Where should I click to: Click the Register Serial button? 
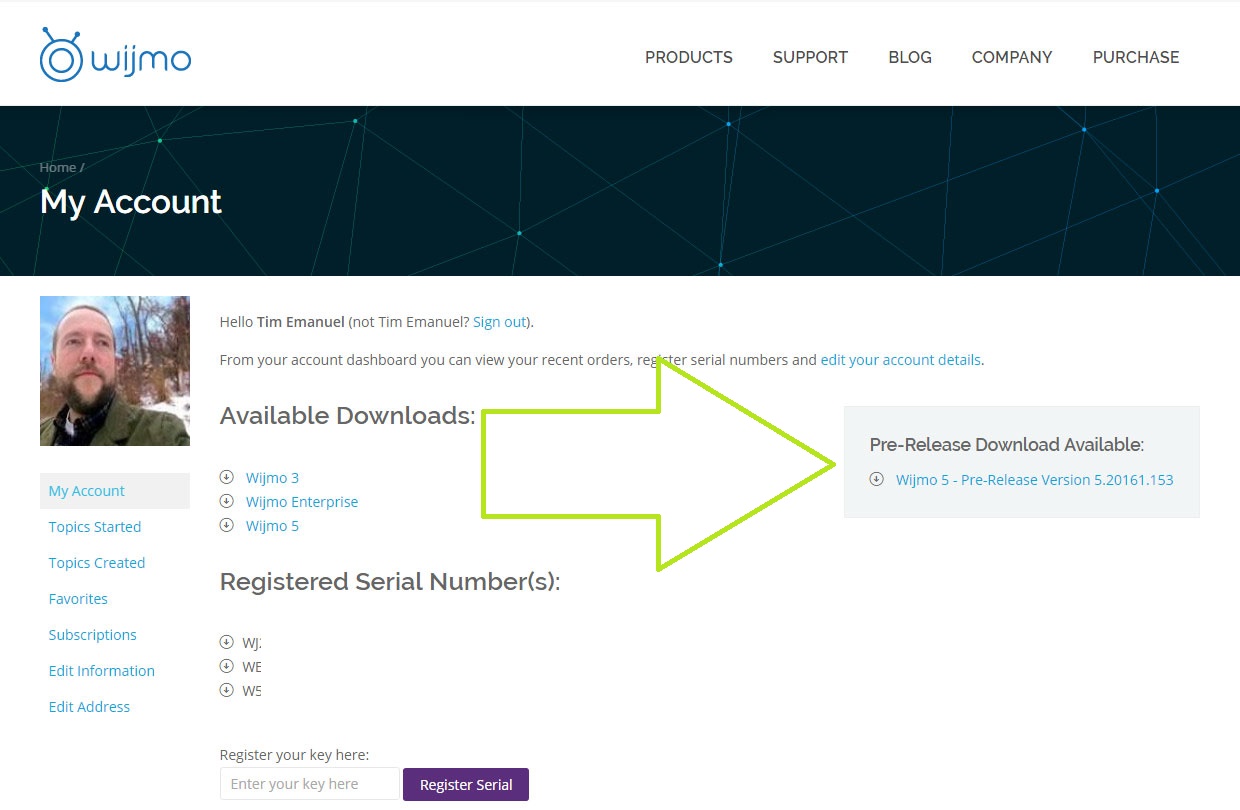[466, 785]
